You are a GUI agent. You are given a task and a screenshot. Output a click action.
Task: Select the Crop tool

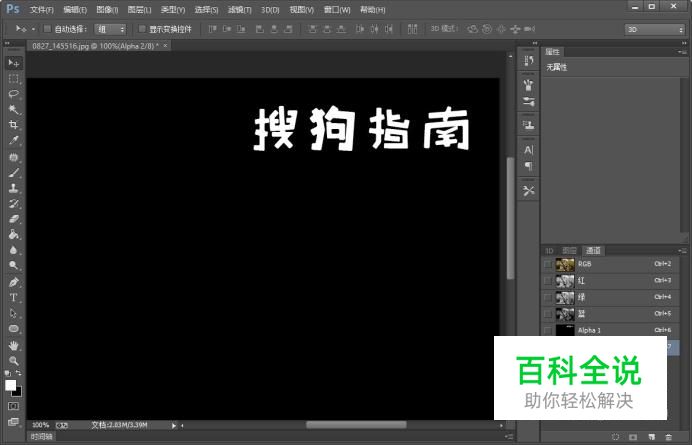pos(14,125)
